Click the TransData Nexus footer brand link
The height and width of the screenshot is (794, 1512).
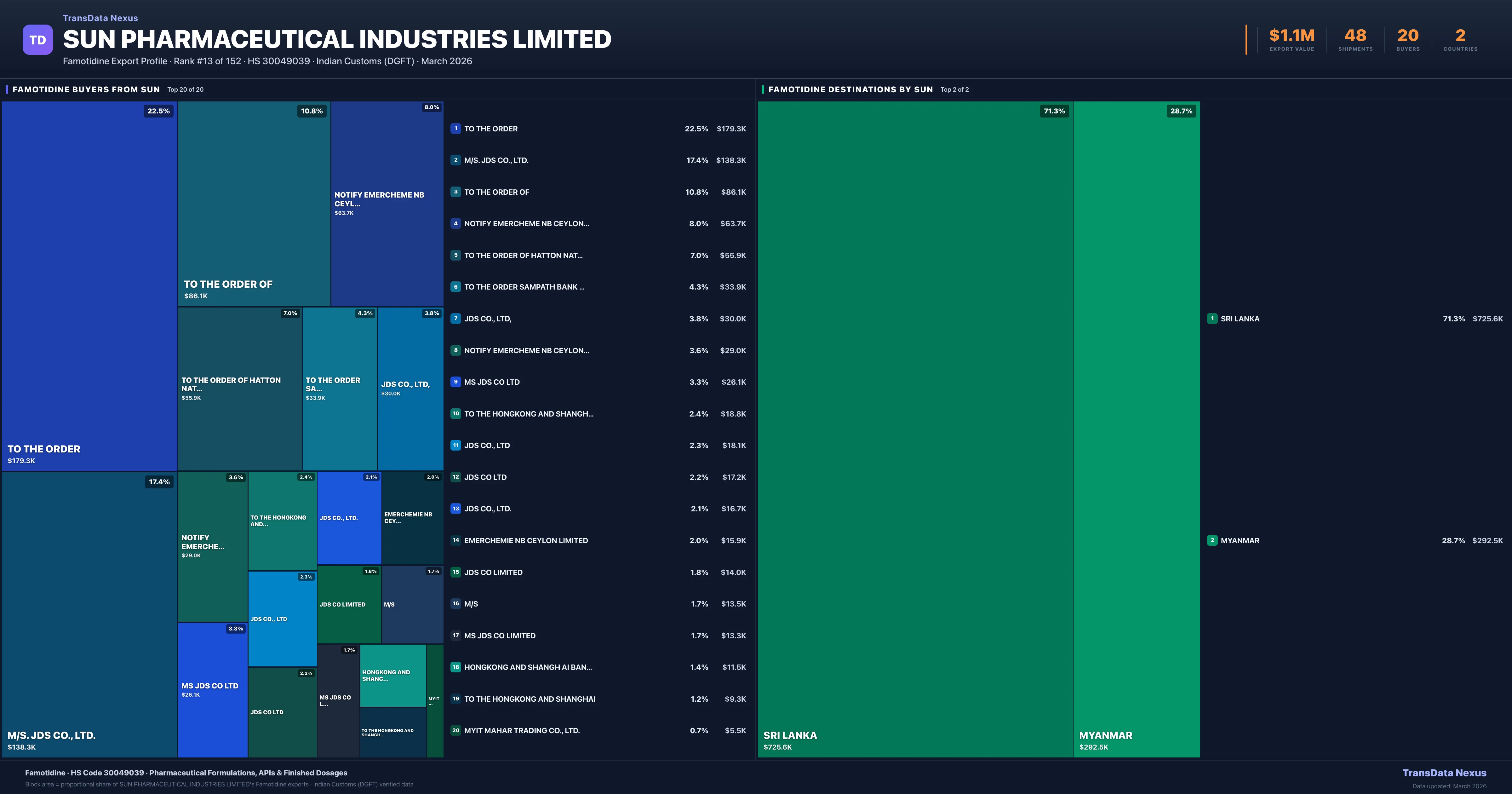[1444, 773]
